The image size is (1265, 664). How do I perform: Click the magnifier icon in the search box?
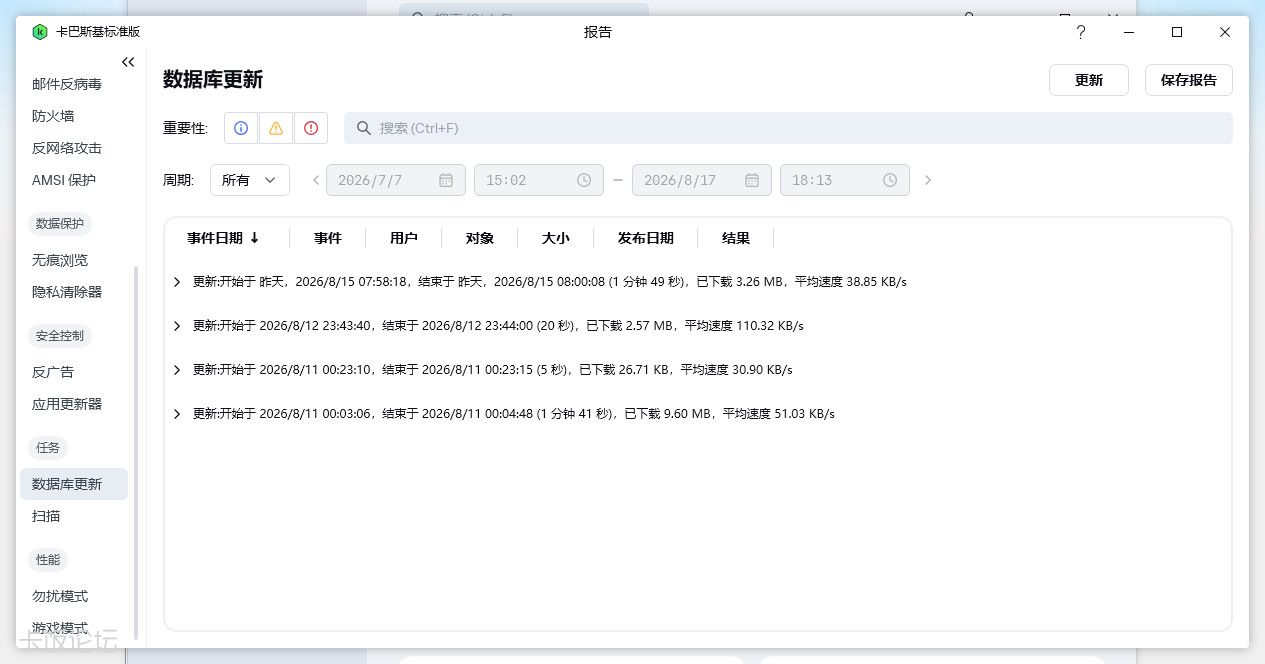tap(365, 128)
